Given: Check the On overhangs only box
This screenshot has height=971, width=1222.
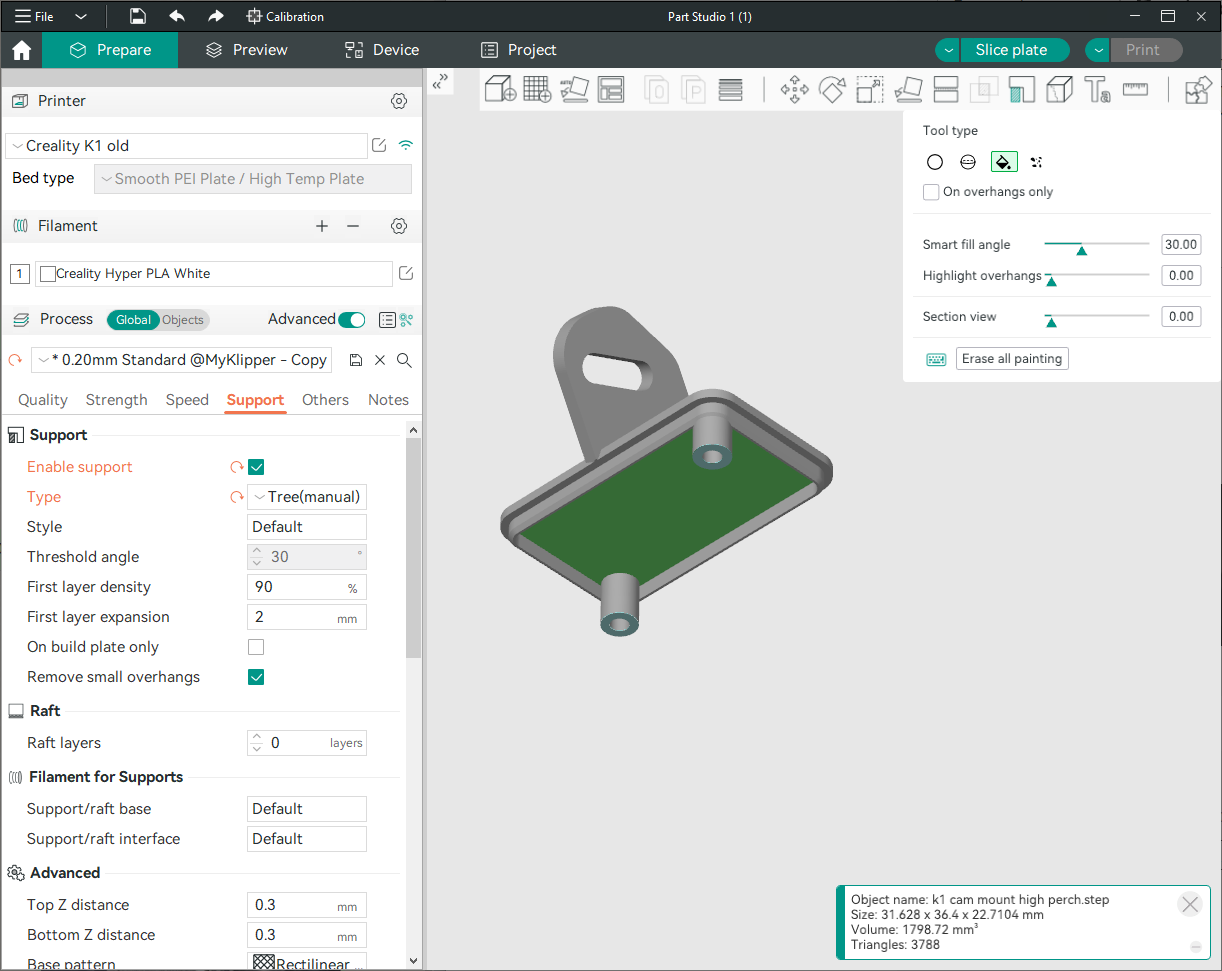Looking at the screenshot, I should point(931,192).
